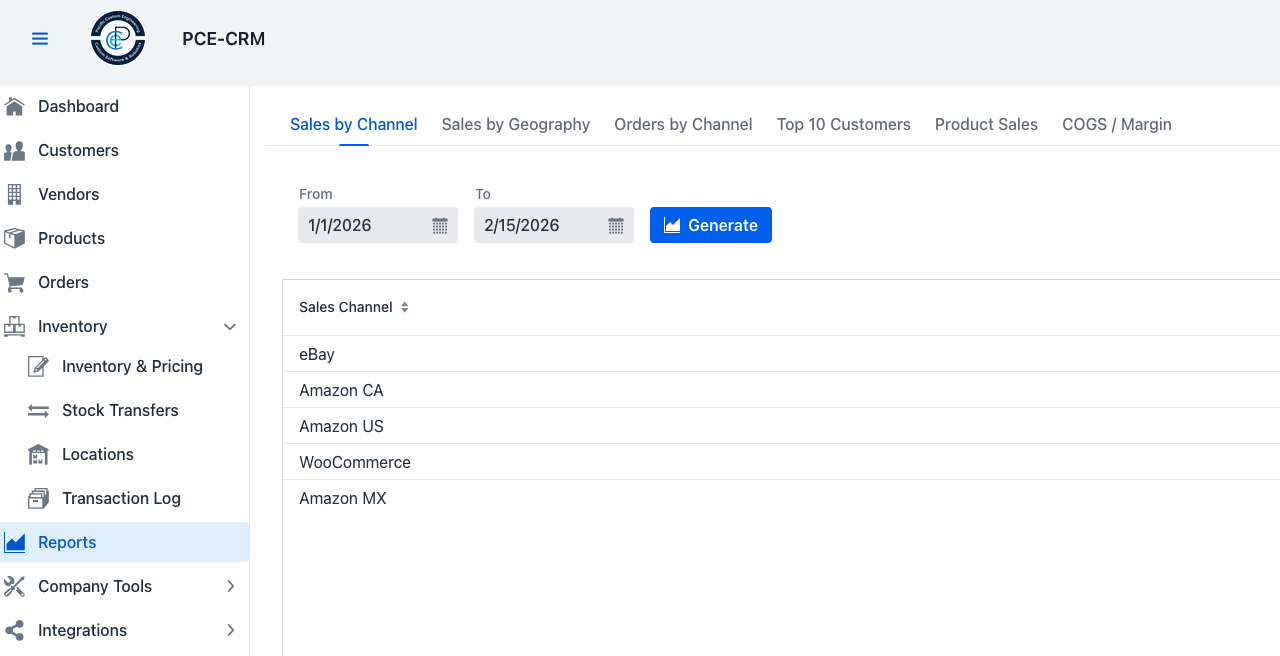Viewport: 1280px width, 656px height.
Task: Click the From date input field
Action: [x=364, y=225]
